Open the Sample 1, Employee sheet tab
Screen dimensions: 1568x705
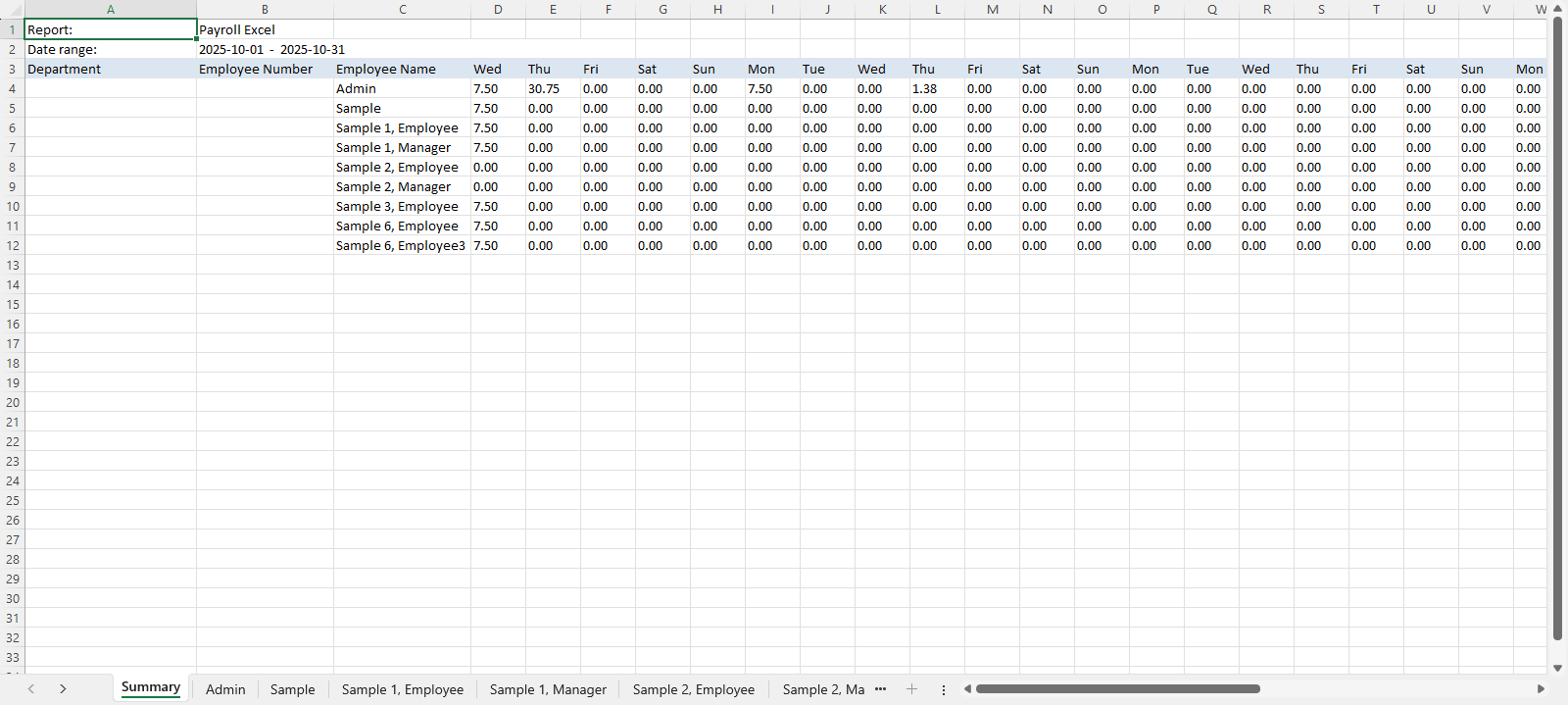[403, 689]
